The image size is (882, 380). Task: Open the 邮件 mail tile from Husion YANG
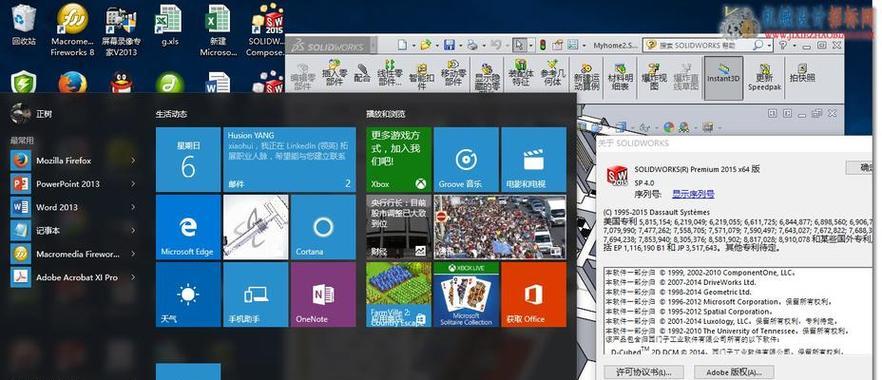pos(289,160)
